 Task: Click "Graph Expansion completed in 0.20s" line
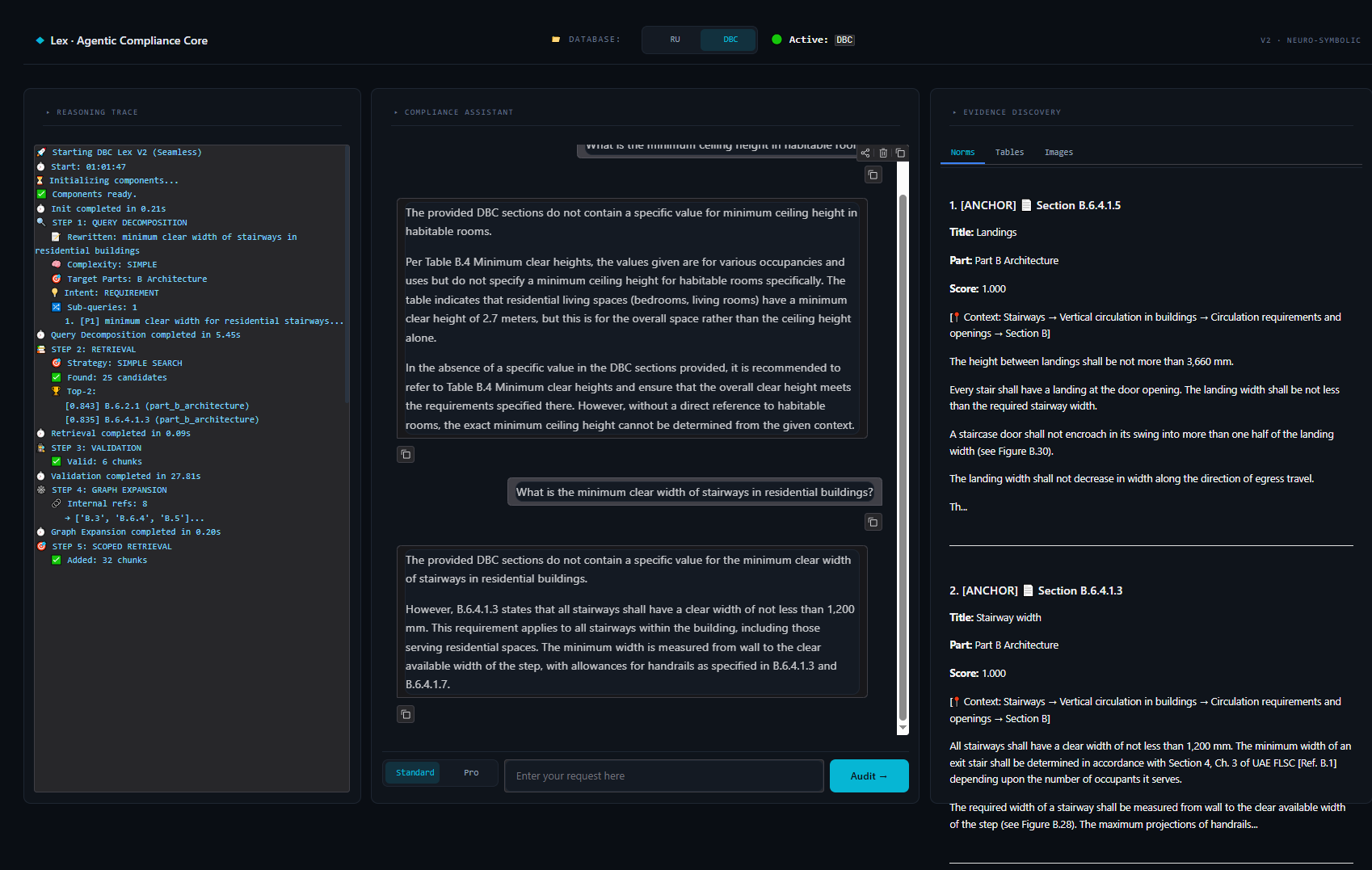[135, 532]
